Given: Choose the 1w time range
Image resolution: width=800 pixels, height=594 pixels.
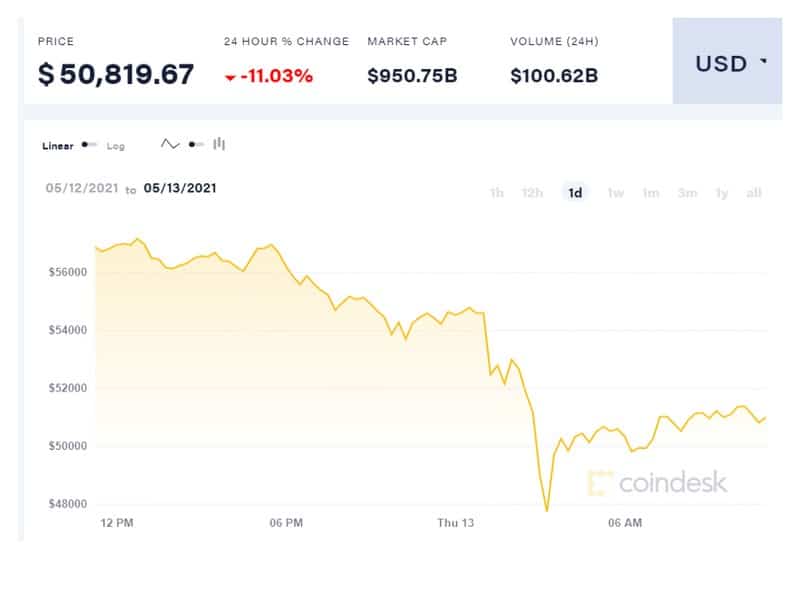Looking at the screenshot, I should click(x=616, y=193).
